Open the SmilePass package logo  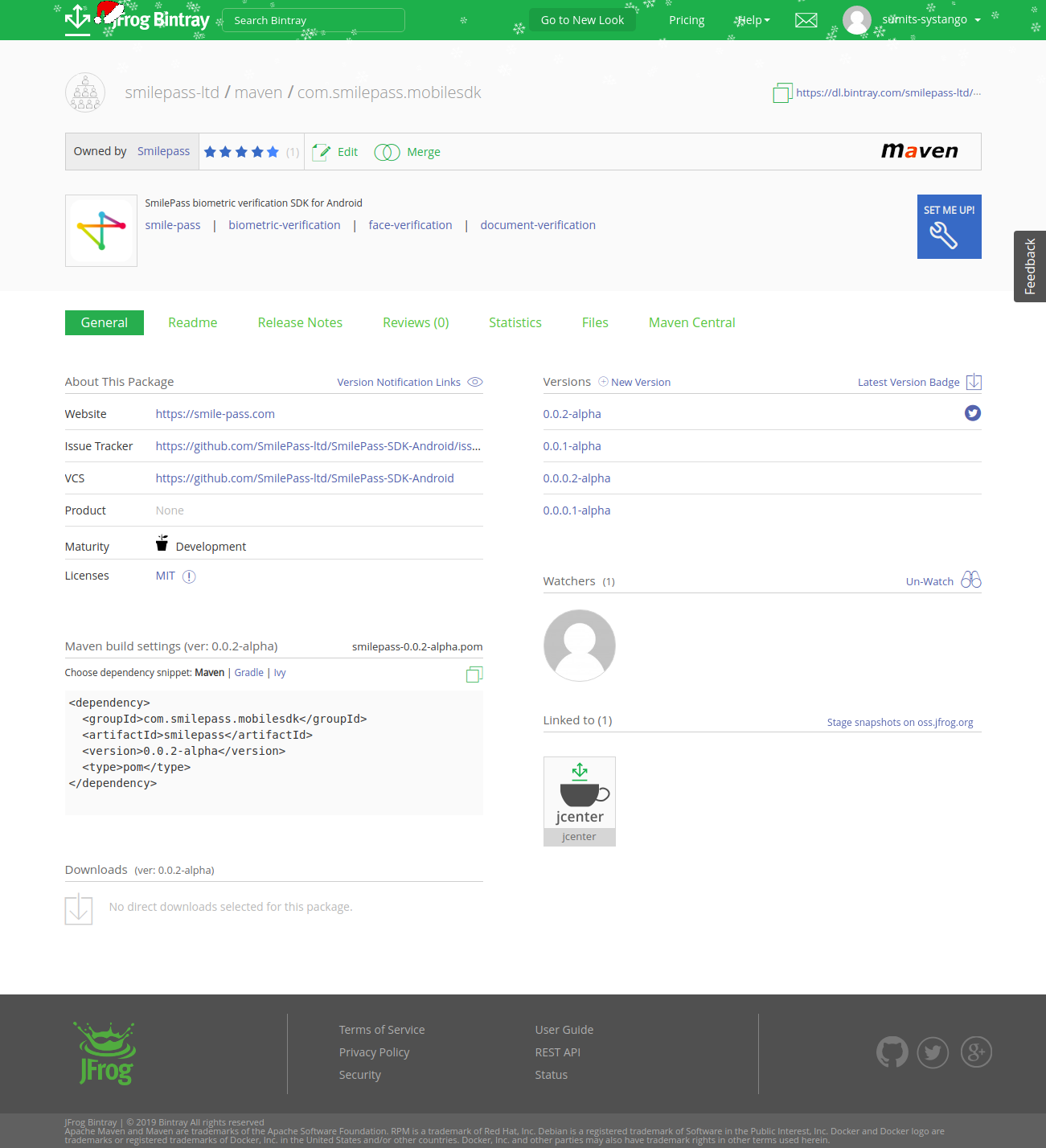(x=101, y=231)
